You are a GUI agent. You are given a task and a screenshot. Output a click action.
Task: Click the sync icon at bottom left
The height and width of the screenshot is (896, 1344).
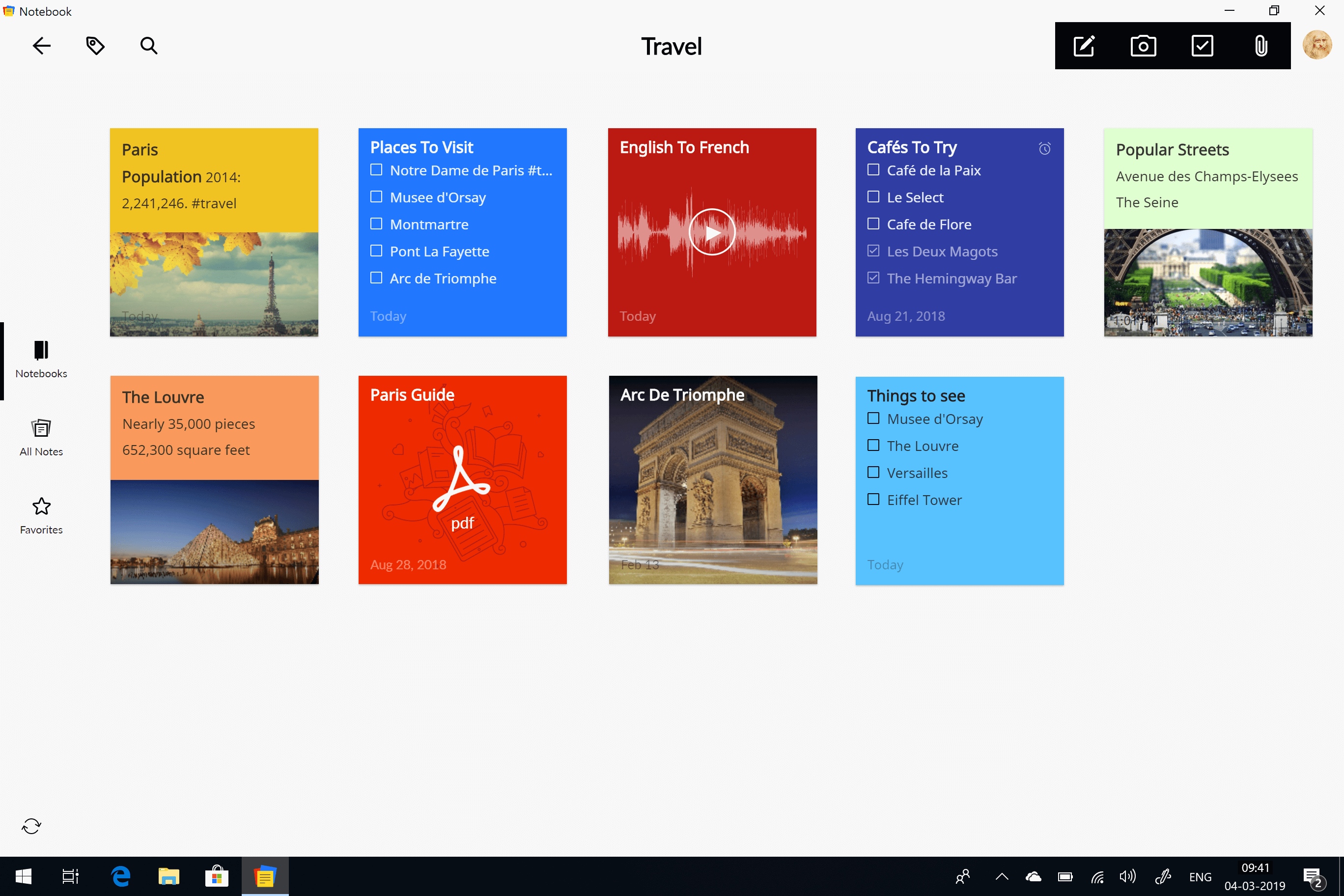[x=31, y=826]
